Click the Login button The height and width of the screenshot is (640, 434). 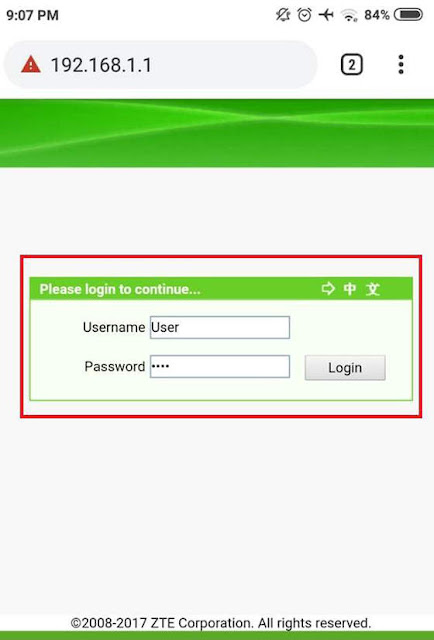click(x=345, y=368)
